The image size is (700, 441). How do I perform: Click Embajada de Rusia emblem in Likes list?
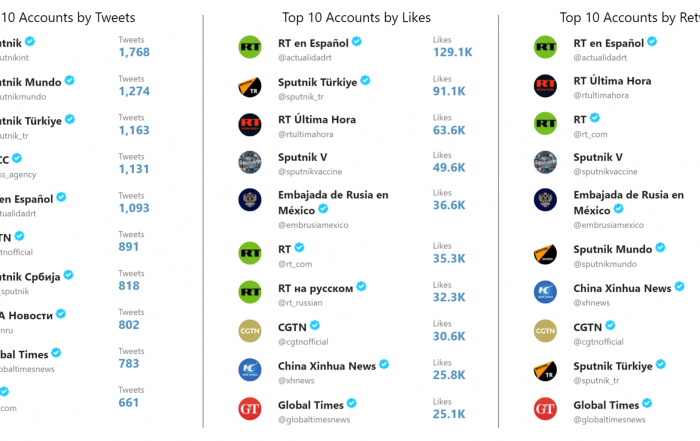[x=250, y=200]
